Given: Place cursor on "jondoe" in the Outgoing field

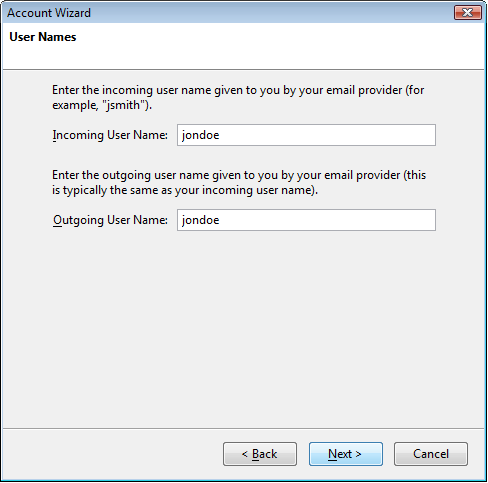Looking at the screenshot, I should tap(200, 220).
